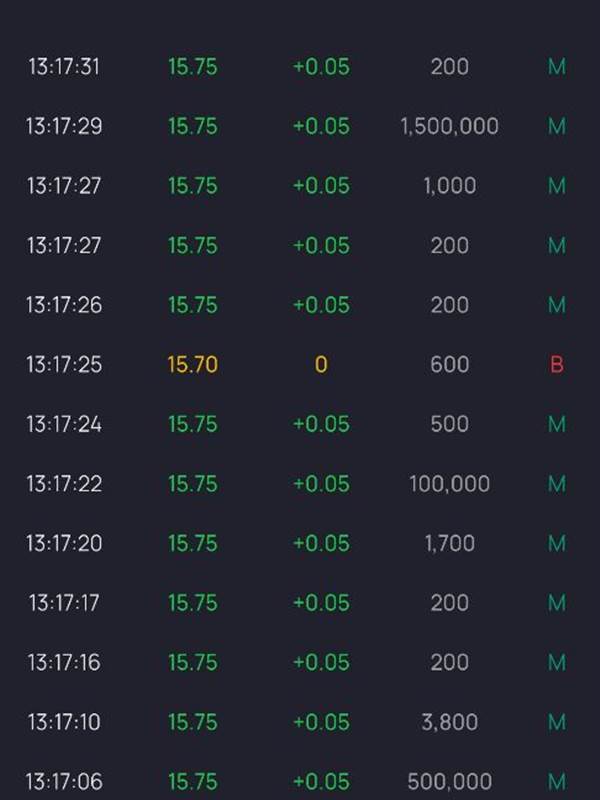Open the 13:17:29 trade row timestamp

pos(64,127)
